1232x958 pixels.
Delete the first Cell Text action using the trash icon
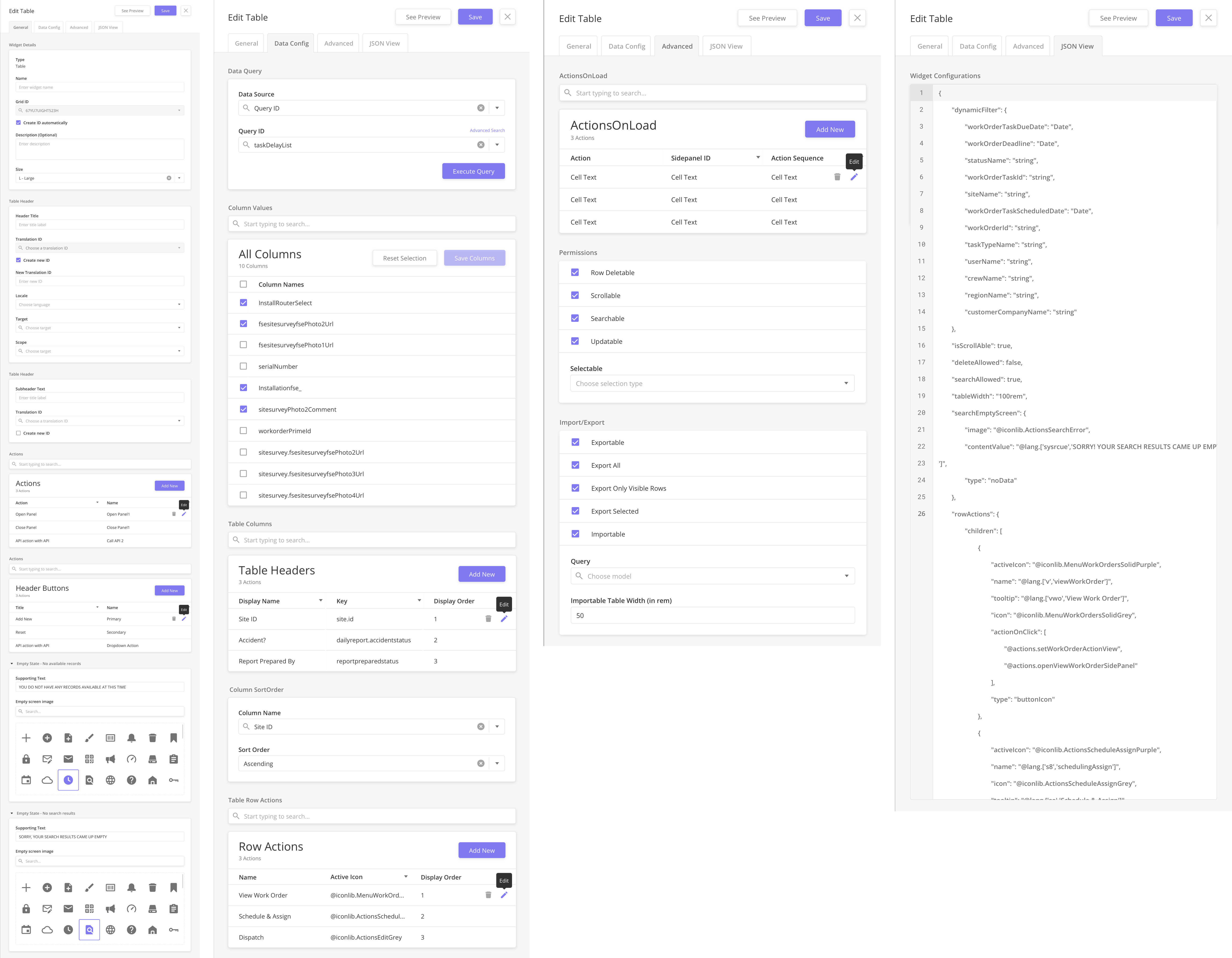pyautogui.click(x=837, y=177)
